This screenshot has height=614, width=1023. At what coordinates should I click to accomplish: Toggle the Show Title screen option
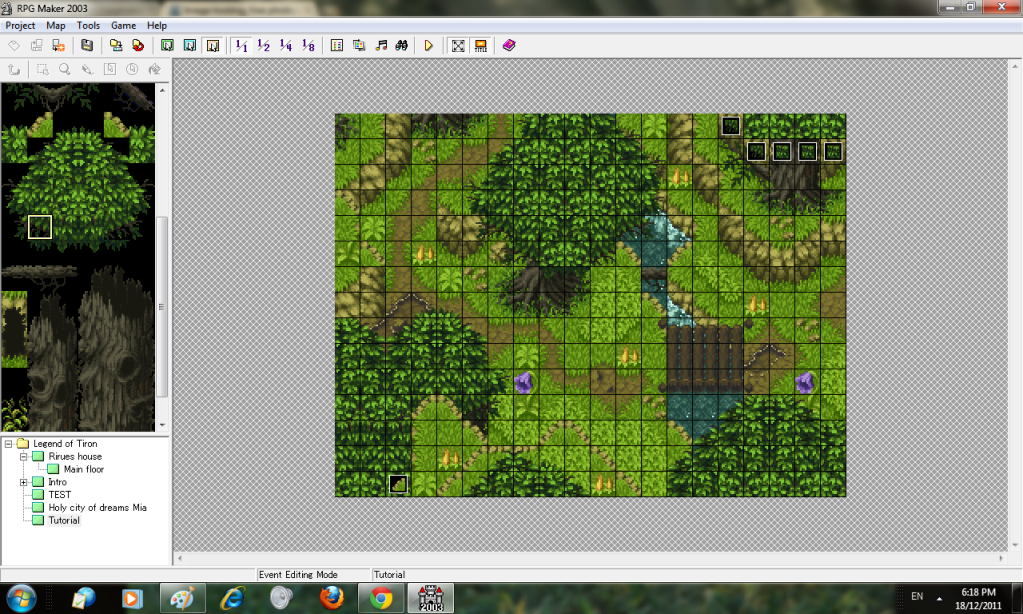coord(480,45)
